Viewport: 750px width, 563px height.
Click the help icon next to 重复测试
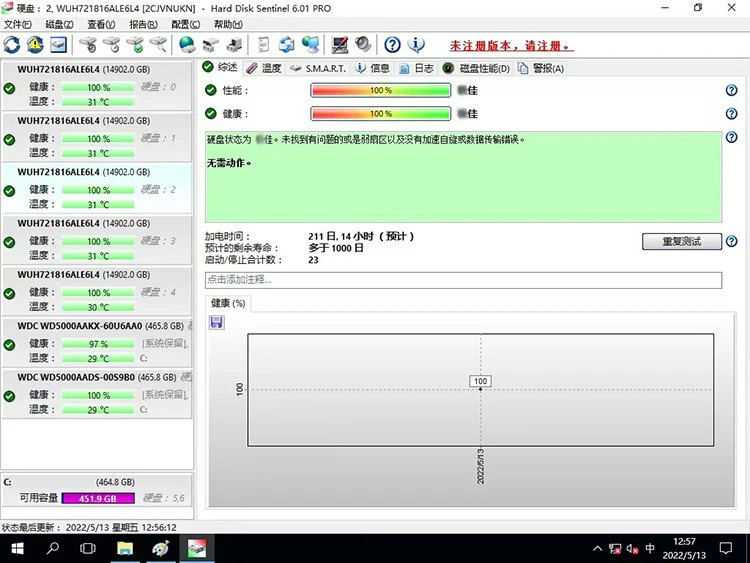pyautogui.click(x=731, y=242)
